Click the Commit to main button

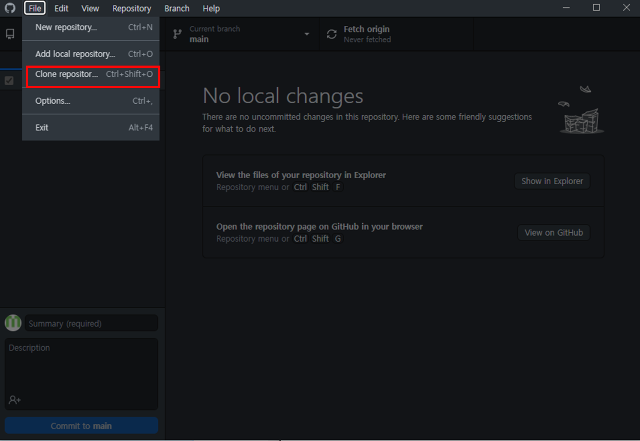pyautogui.click(x=81, y=425)
